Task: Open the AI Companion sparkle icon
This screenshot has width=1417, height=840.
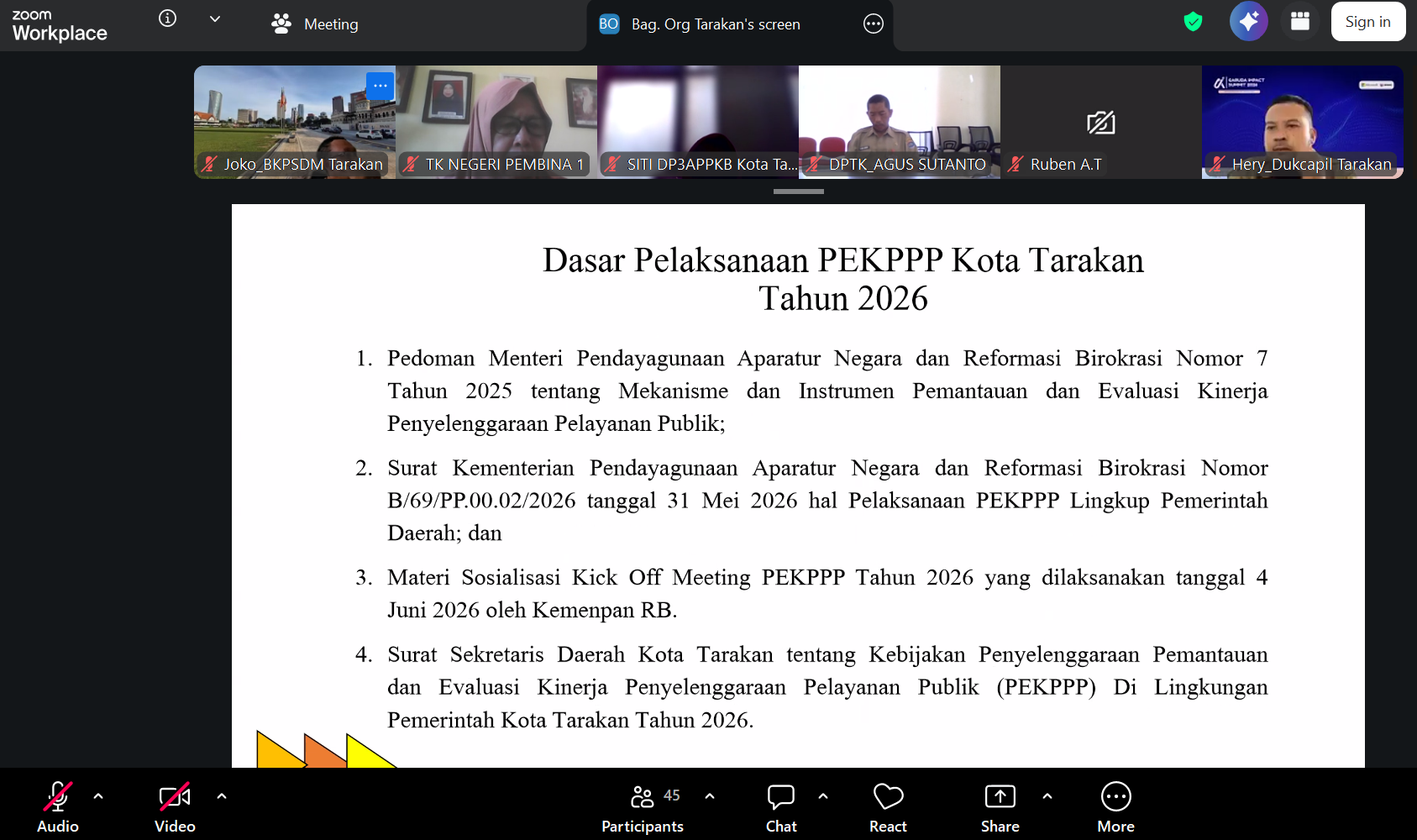Action: [1249, 21]
